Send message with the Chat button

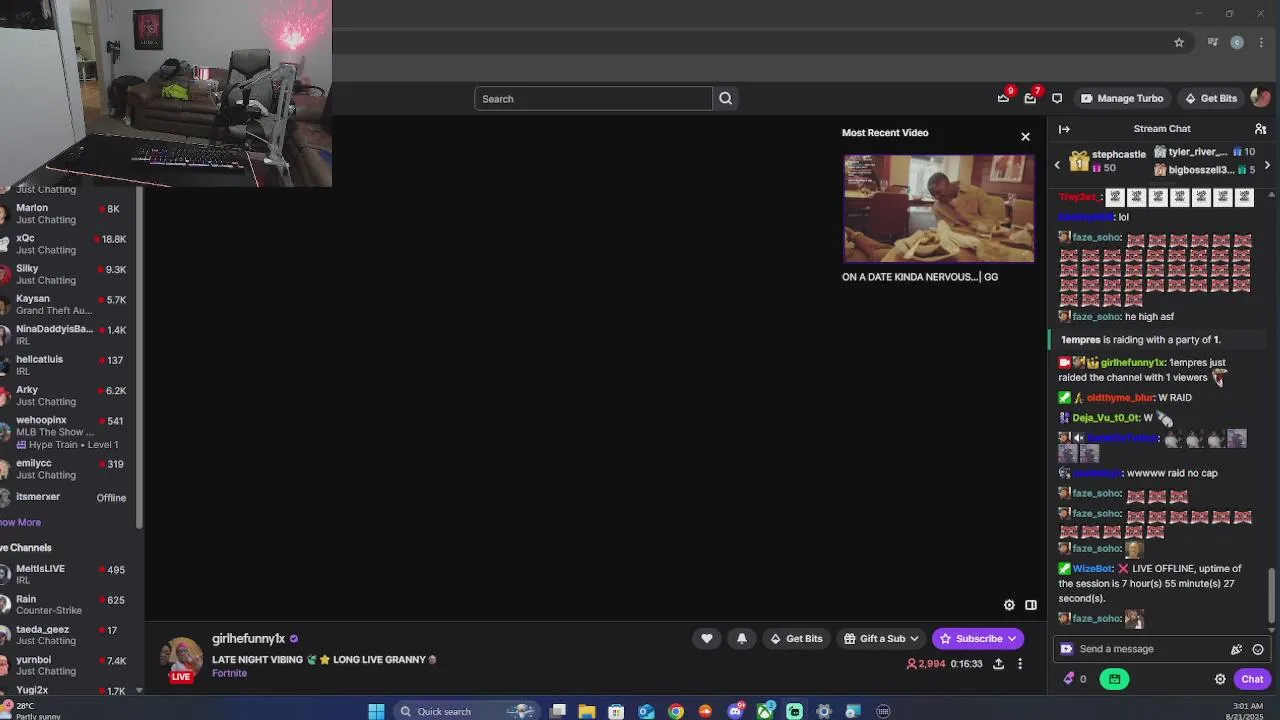tap(1253, 679)
